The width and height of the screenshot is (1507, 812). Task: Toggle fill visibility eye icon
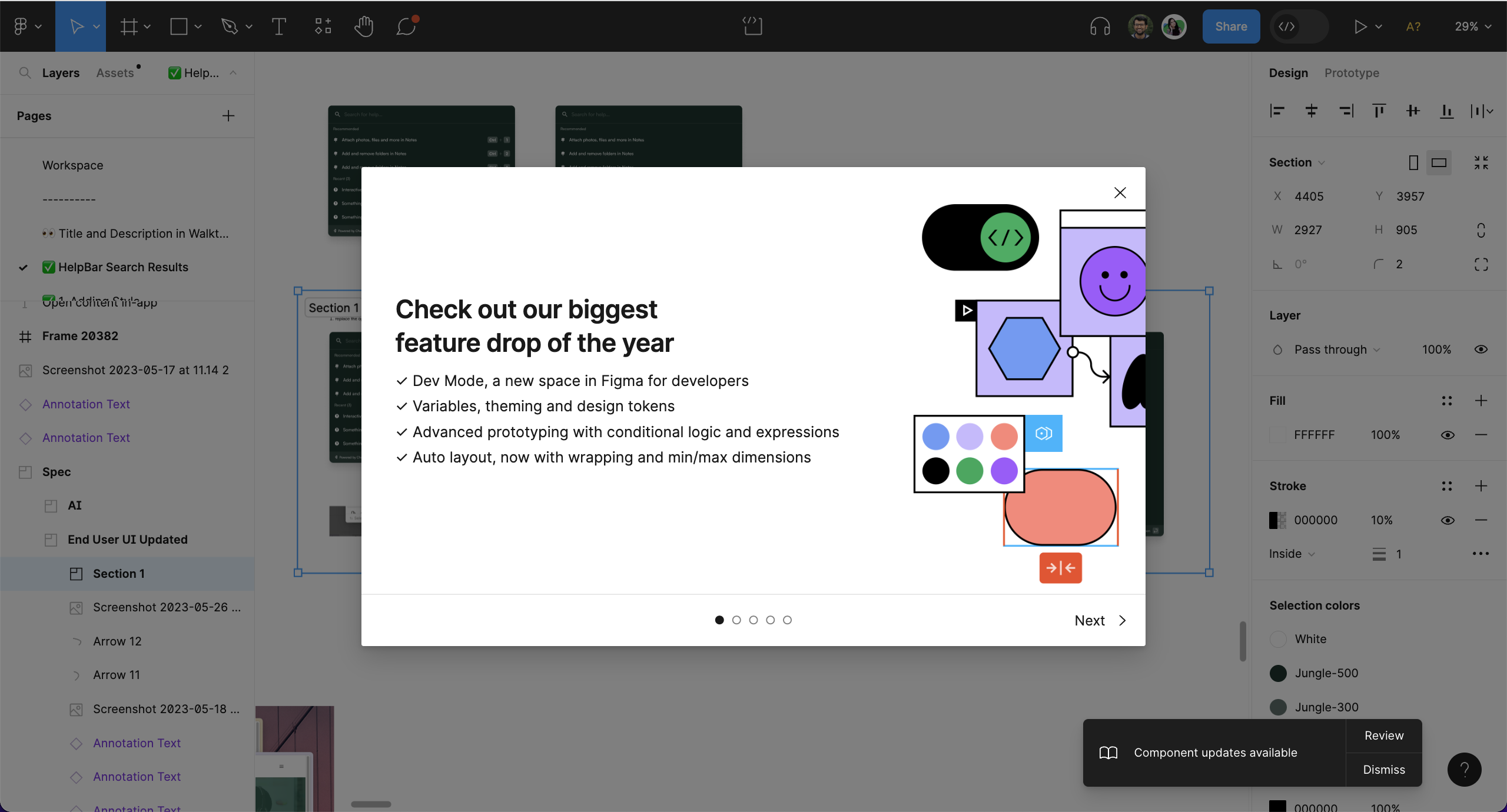[x=1448, y=435]
